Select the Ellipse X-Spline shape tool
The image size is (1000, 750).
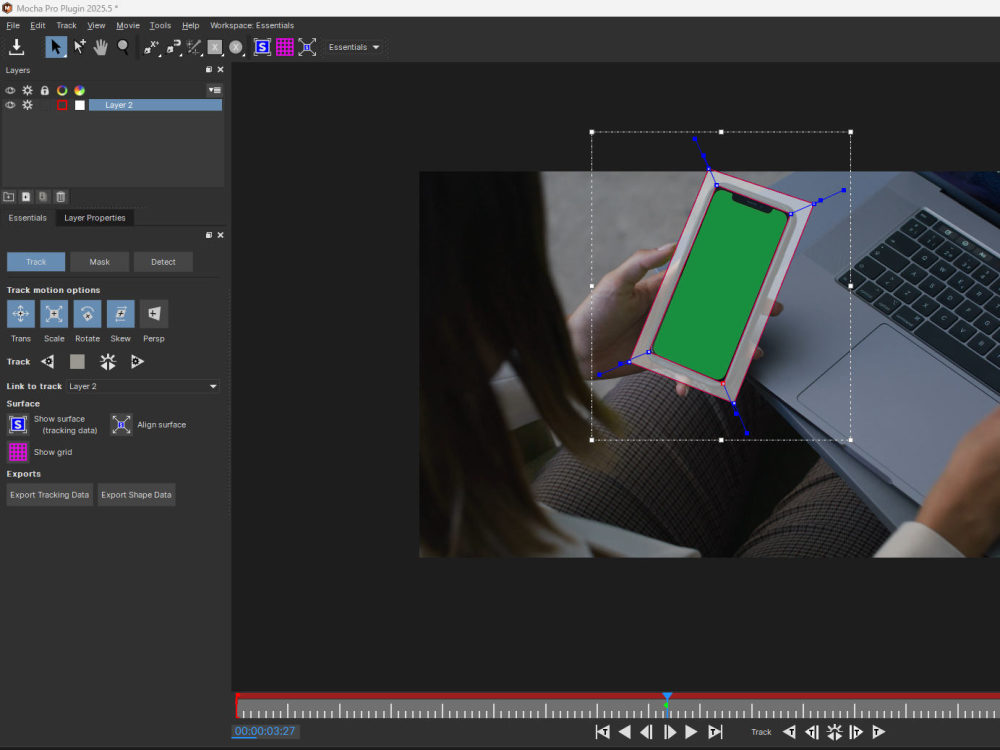click(236, 47)
